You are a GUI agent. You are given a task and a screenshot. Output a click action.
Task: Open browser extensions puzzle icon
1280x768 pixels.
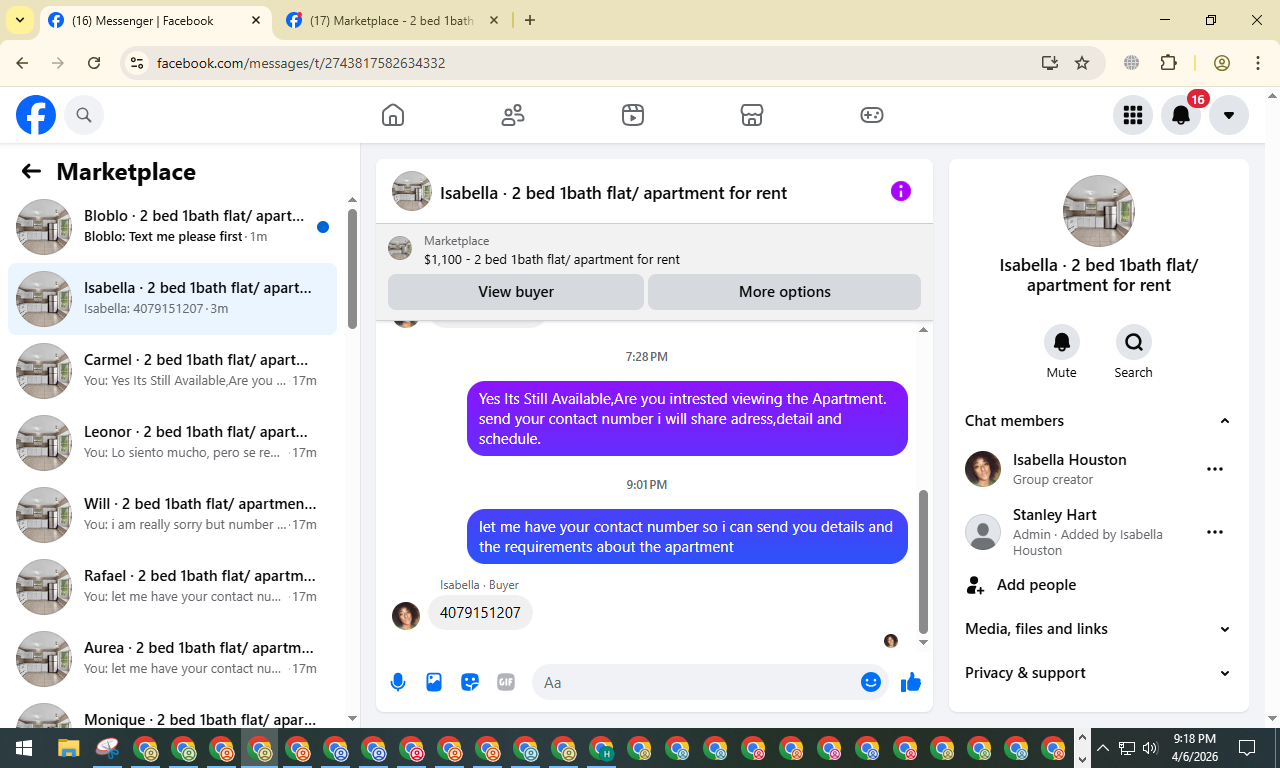pyautogui.click(x=1168, y=63)
